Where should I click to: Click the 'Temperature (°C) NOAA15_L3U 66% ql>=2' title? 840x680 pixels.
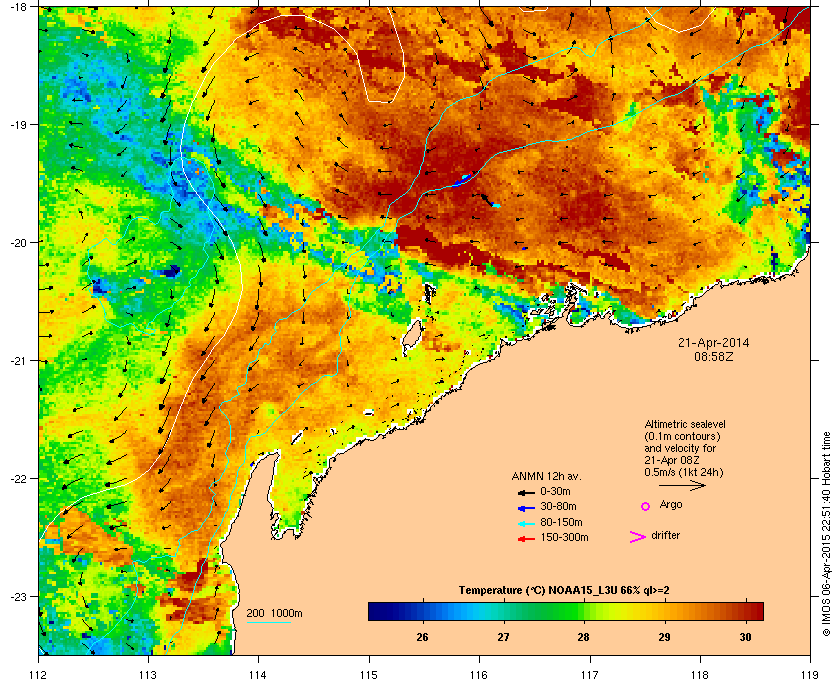tap(564, 591)
